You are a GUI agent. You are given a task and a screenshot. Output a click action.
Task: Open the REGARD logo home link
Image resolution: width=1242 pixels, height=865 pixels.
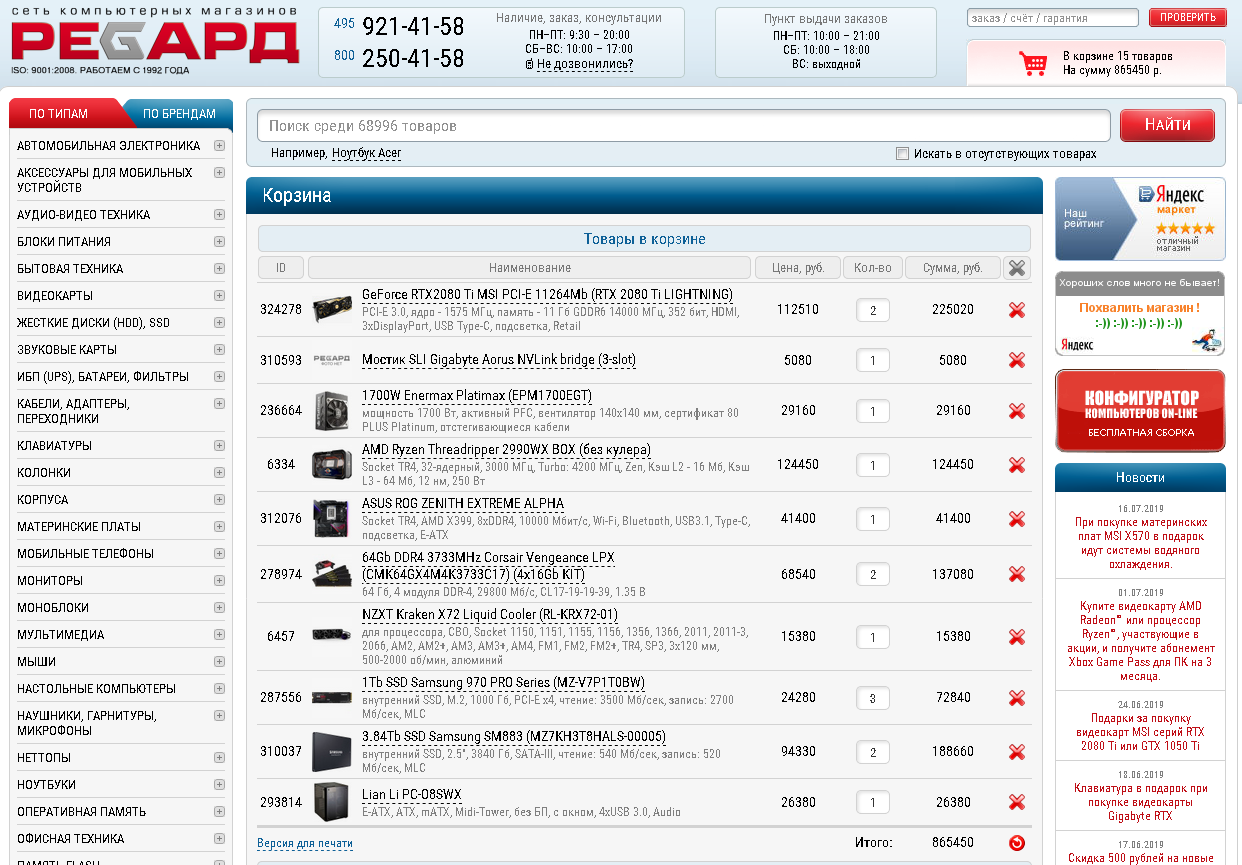[155, 40]
